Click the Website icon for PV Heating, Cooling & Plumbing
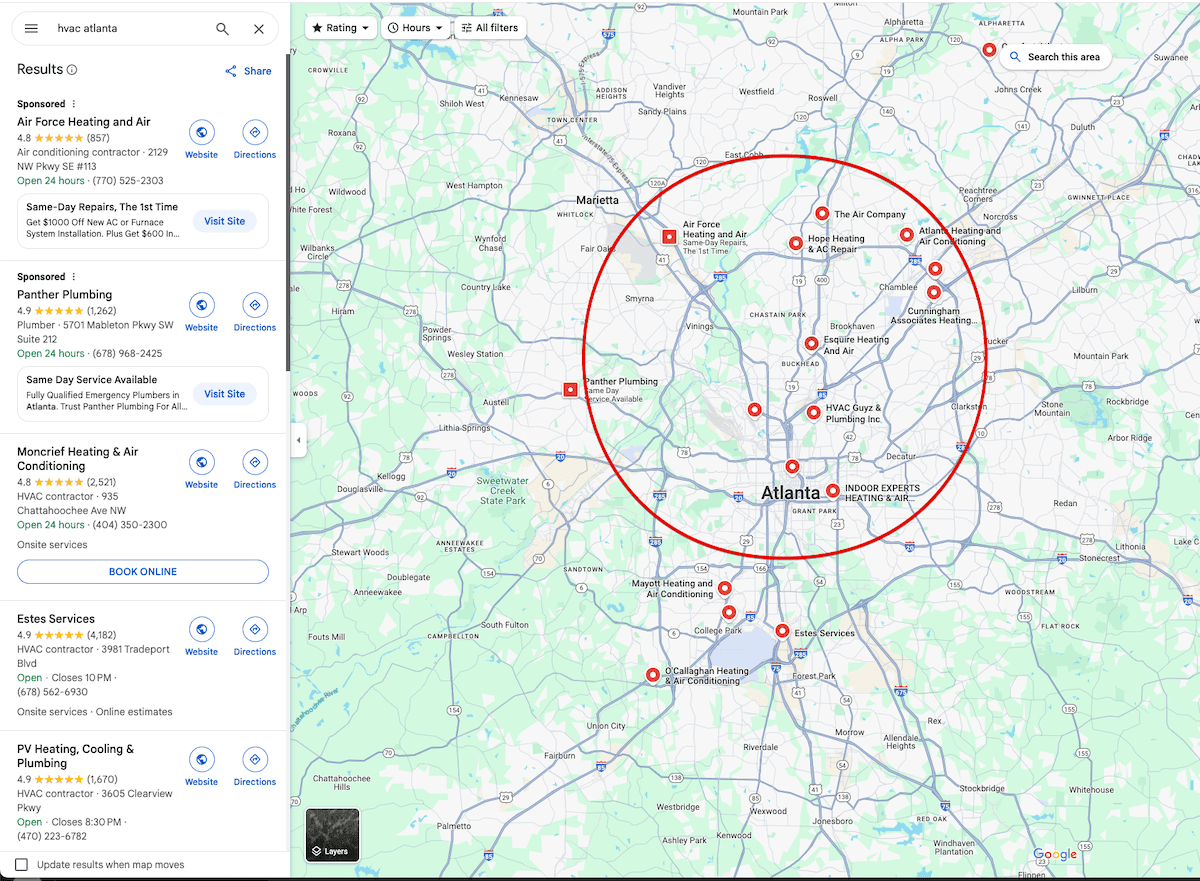Screen dimensions: 1200x881 point(201,759)
